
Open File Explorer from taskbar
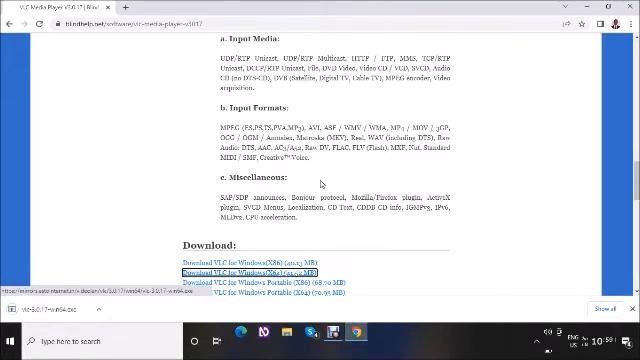287,332
